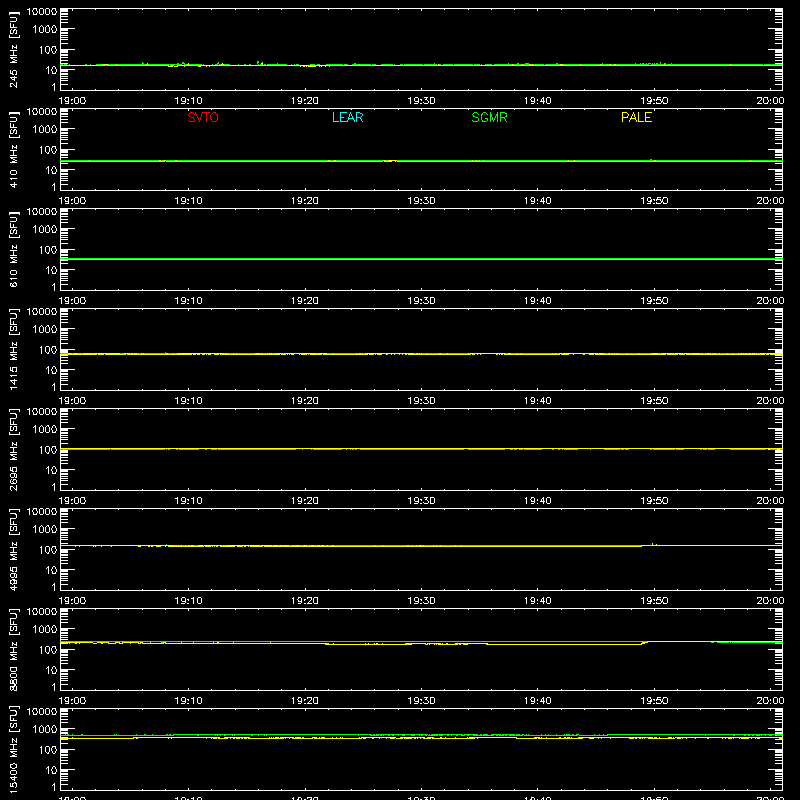
Task: Click the 10 tick label on 15400 MHz plot
Action: [x=52, y=770]
